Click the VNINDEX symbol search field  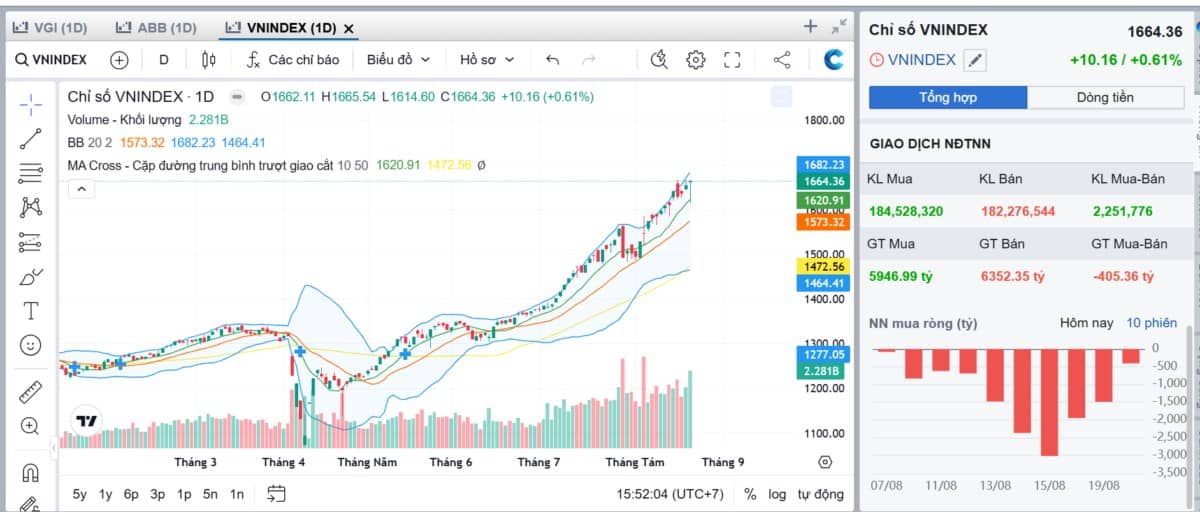tap(51, 60)
